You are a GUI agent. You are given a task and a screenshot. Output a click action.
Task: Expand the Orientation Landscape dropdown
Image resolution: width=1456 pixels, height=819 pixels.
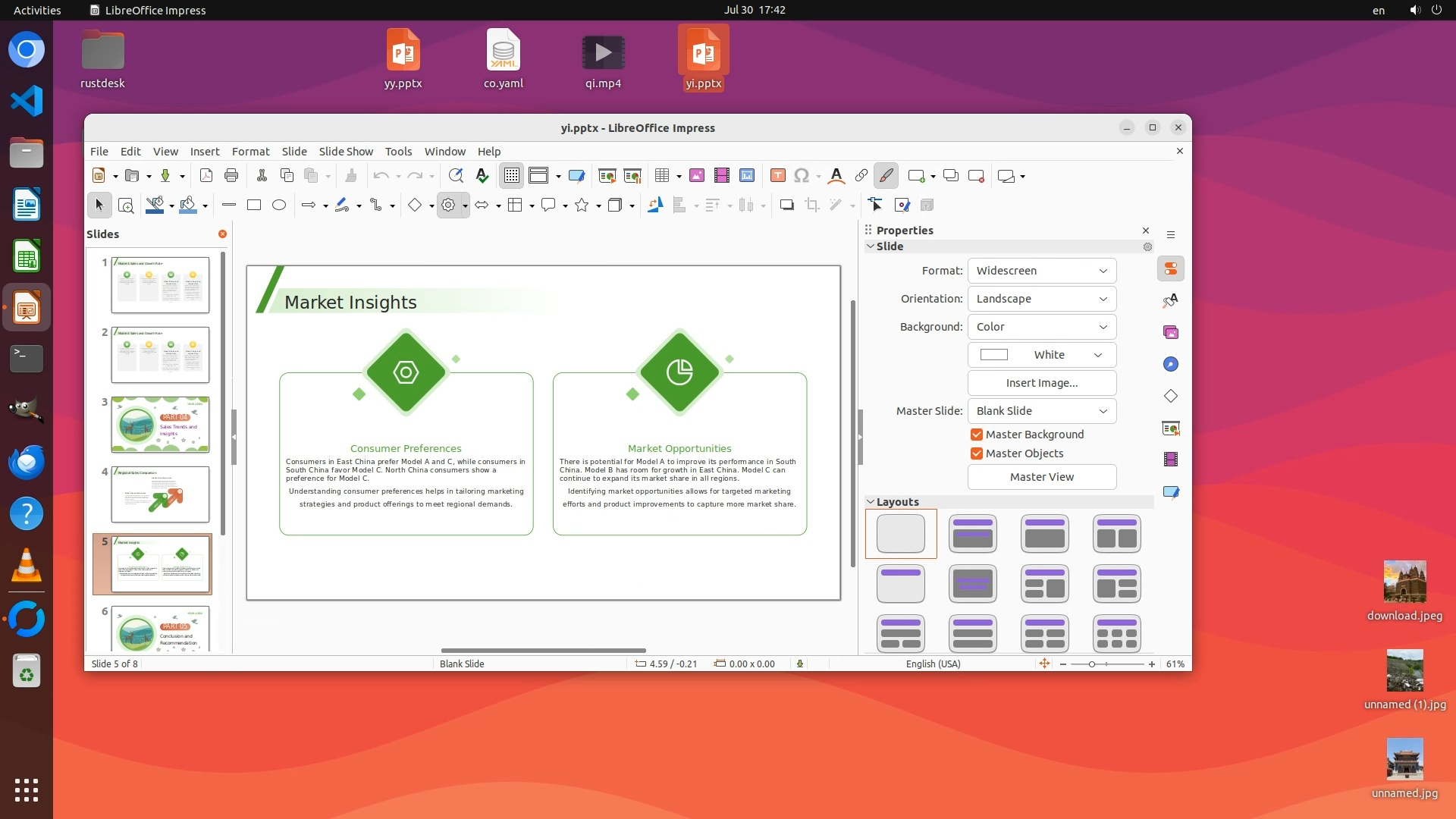click(1041, 299)
